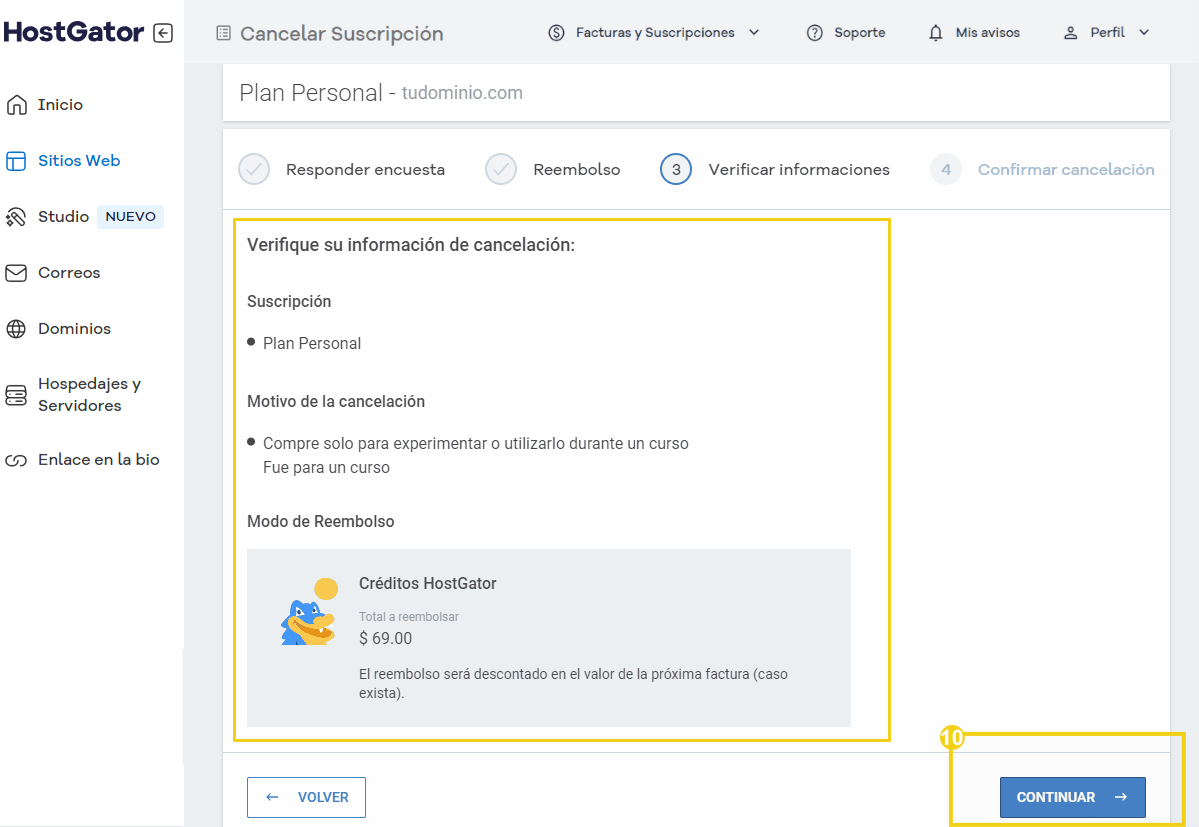Click the "Fue para un curso" text
This screenshot has height=827, width=1199.
tap(327, 467)
